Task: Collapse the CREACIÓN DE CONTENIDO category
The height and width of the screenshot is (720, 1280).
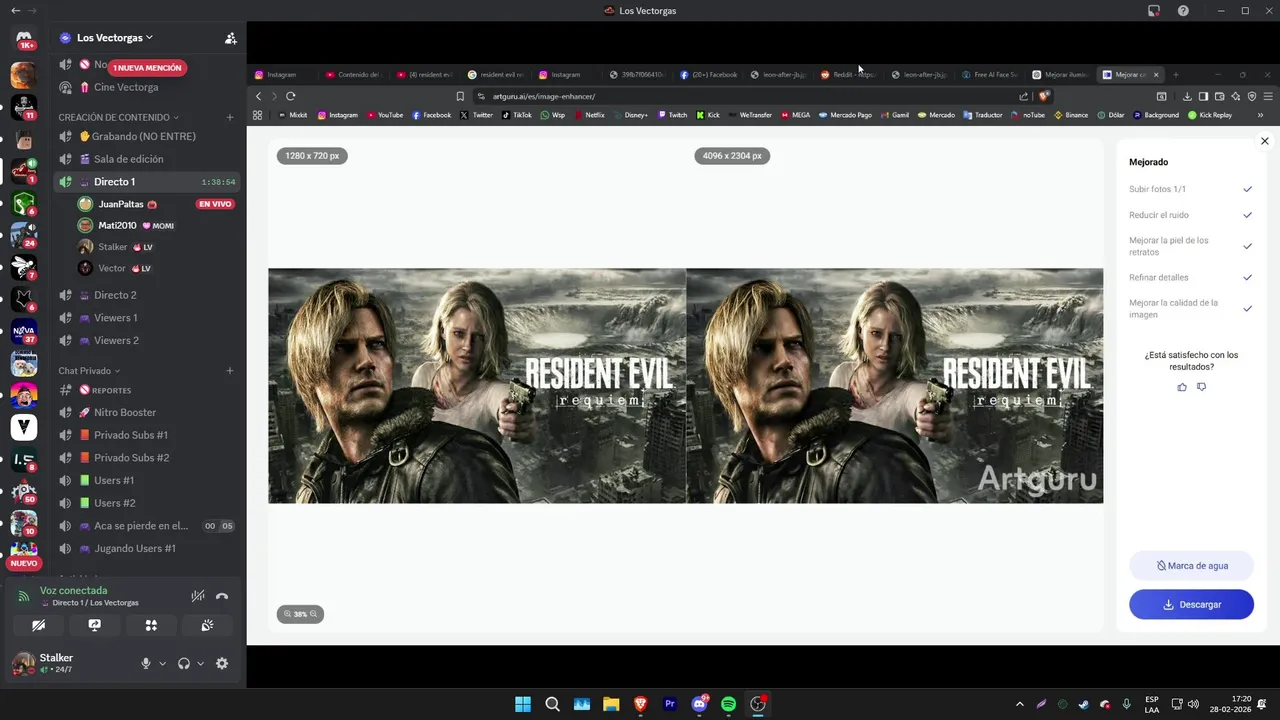Action: [118, 117]
